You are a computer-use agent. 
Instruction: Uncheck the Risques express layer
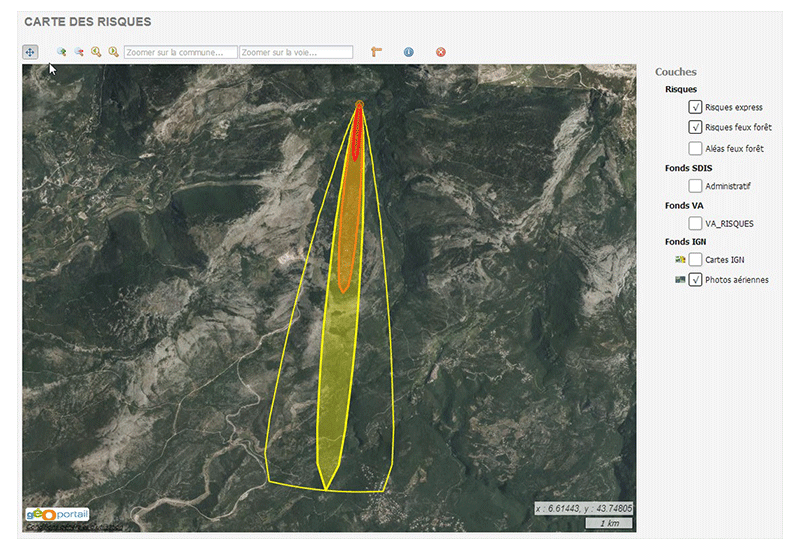click(x=695, y=107)
